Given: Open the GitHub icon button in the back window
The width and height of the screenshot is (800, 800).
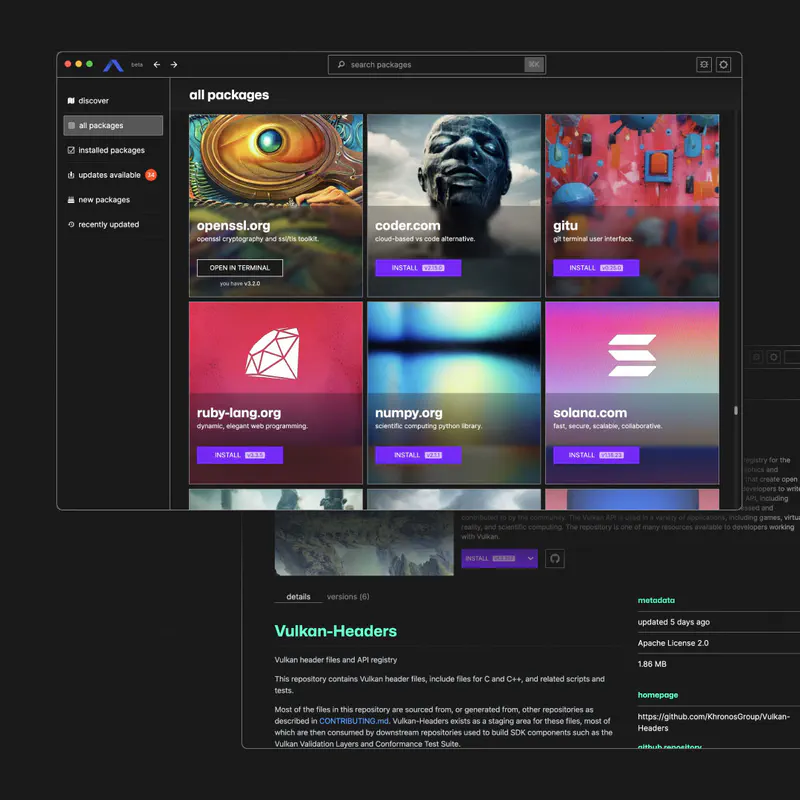Looking at the screenshot, I should click(x=555, y=559).
